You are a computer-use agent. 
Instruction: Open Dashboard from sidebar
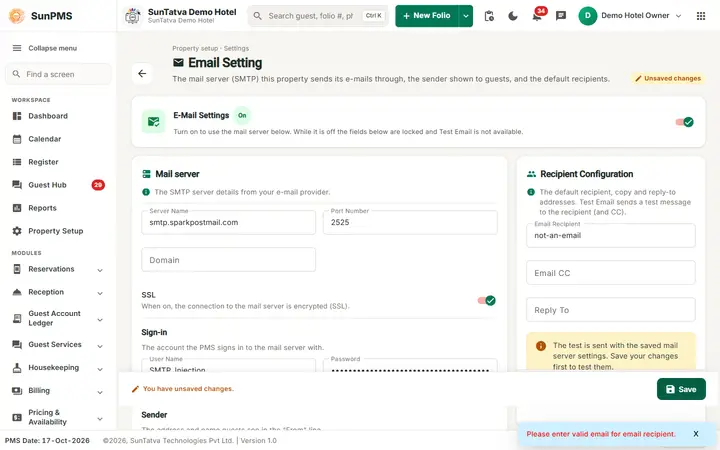pos(48,116)
